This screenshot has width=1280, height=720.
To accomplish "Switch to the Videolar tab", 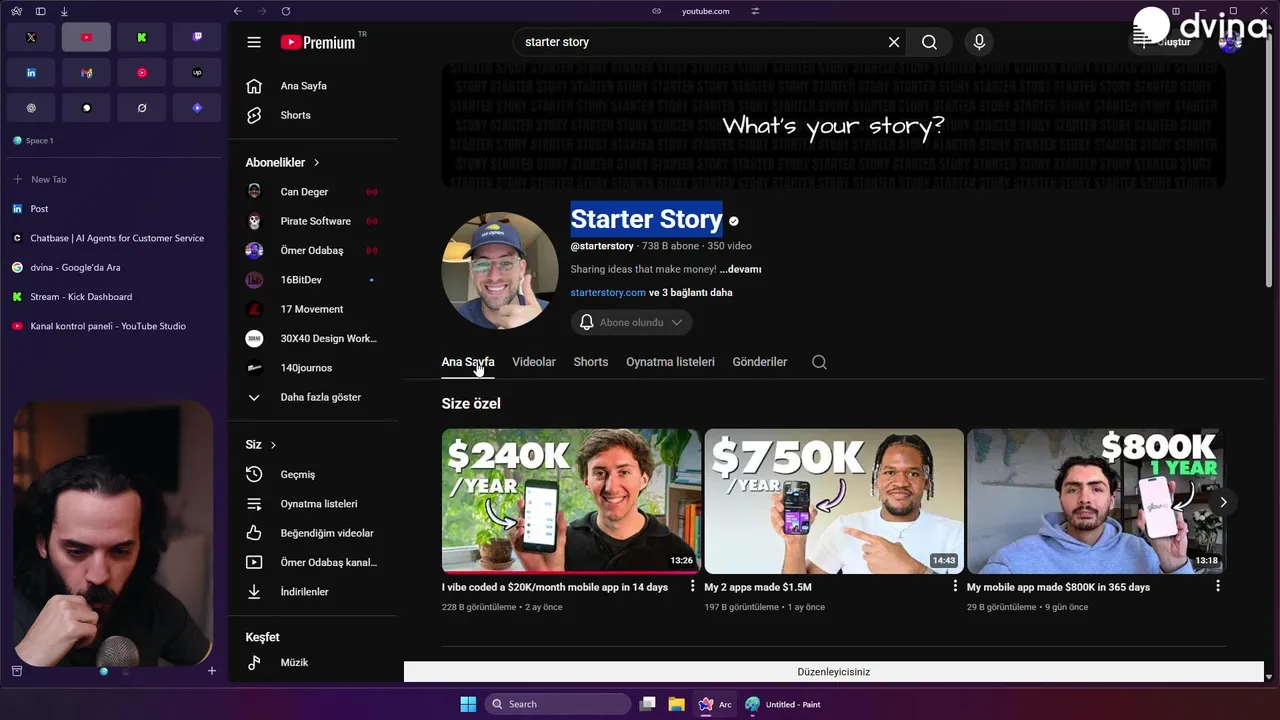I will [x=534, y=362].
